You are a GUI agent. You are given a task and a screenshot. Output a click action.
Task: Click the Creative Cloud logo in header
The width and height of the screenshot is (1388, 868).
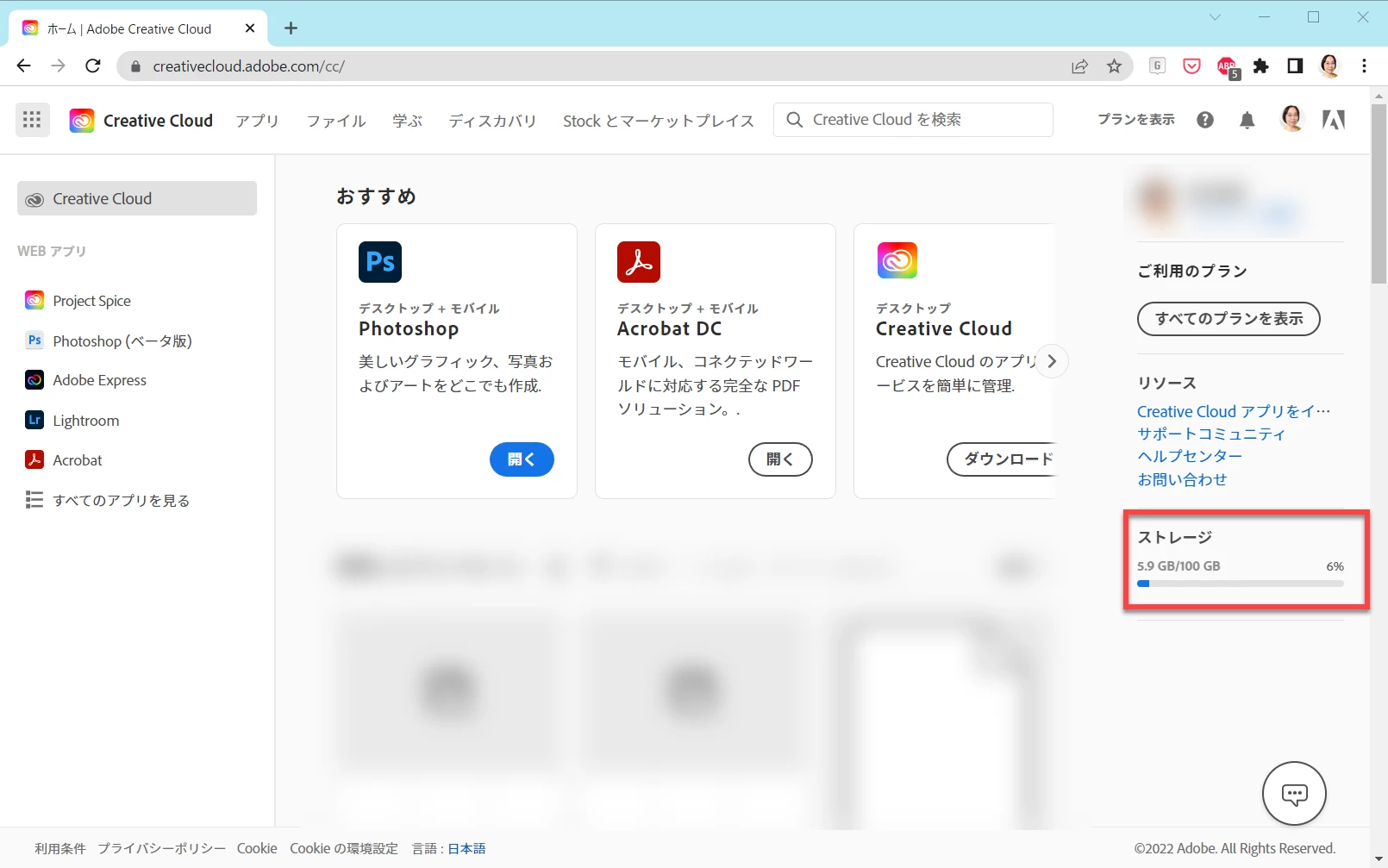[82, 121]
